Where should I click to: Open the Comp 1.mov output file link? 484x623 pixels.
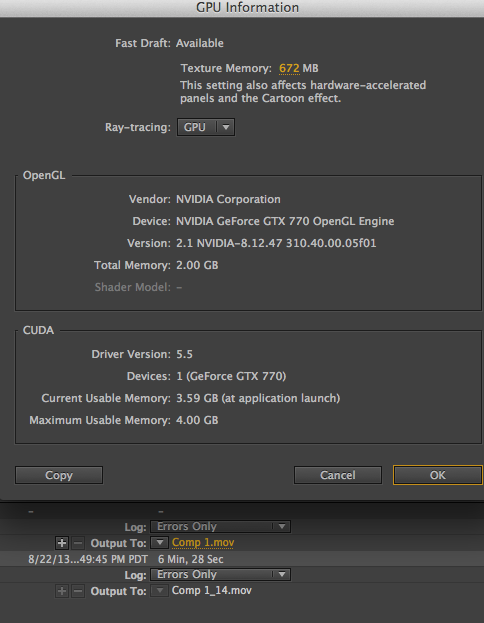tap(203, 542)
